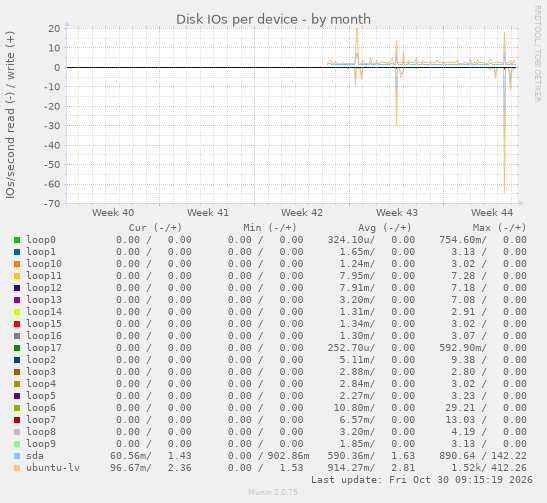Click the sda light blue legend swatch
The width and height of the screenshot is (547, 503).
point(17,456)
